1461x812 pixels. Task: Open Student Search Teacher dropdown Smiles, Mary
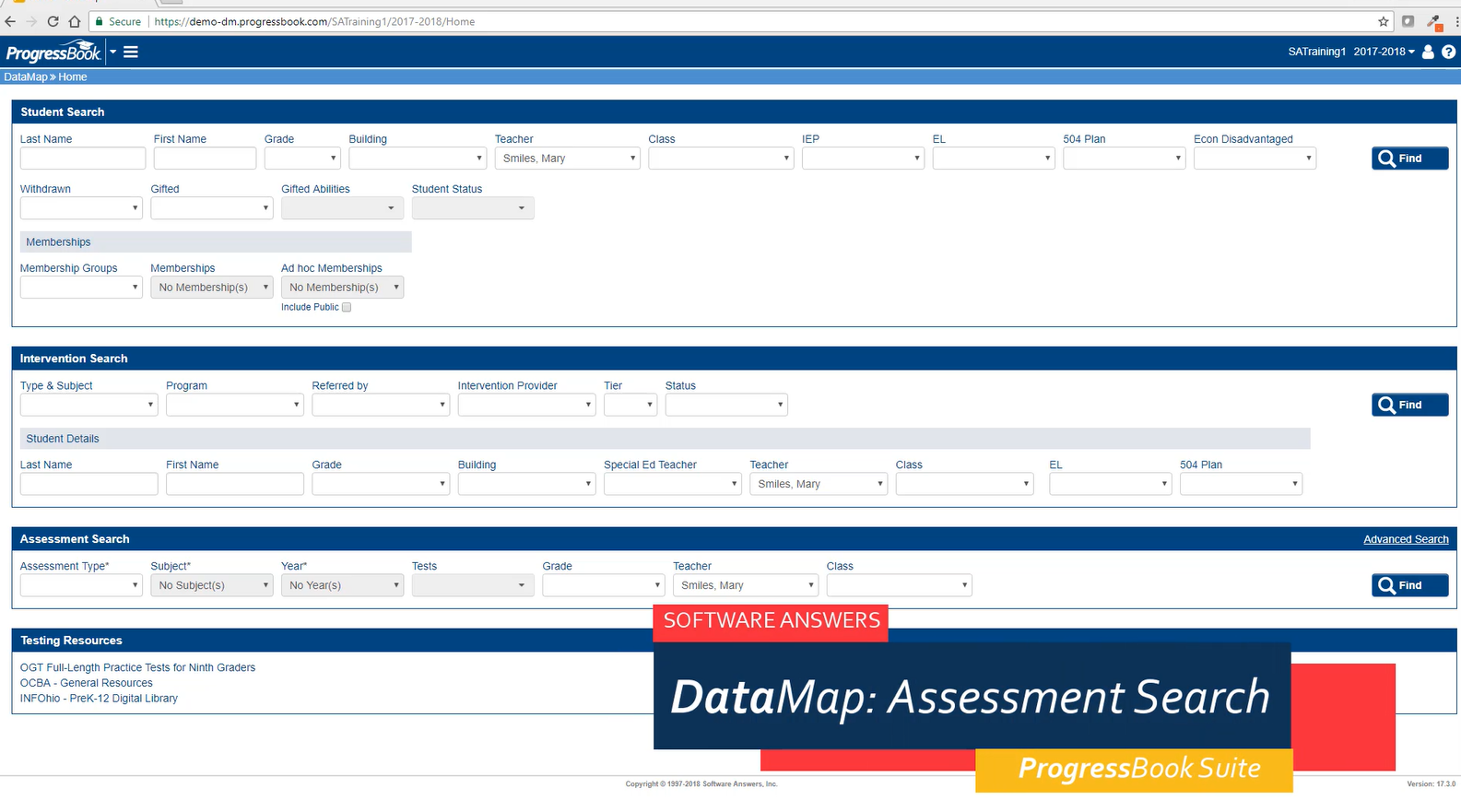[568, 159]
